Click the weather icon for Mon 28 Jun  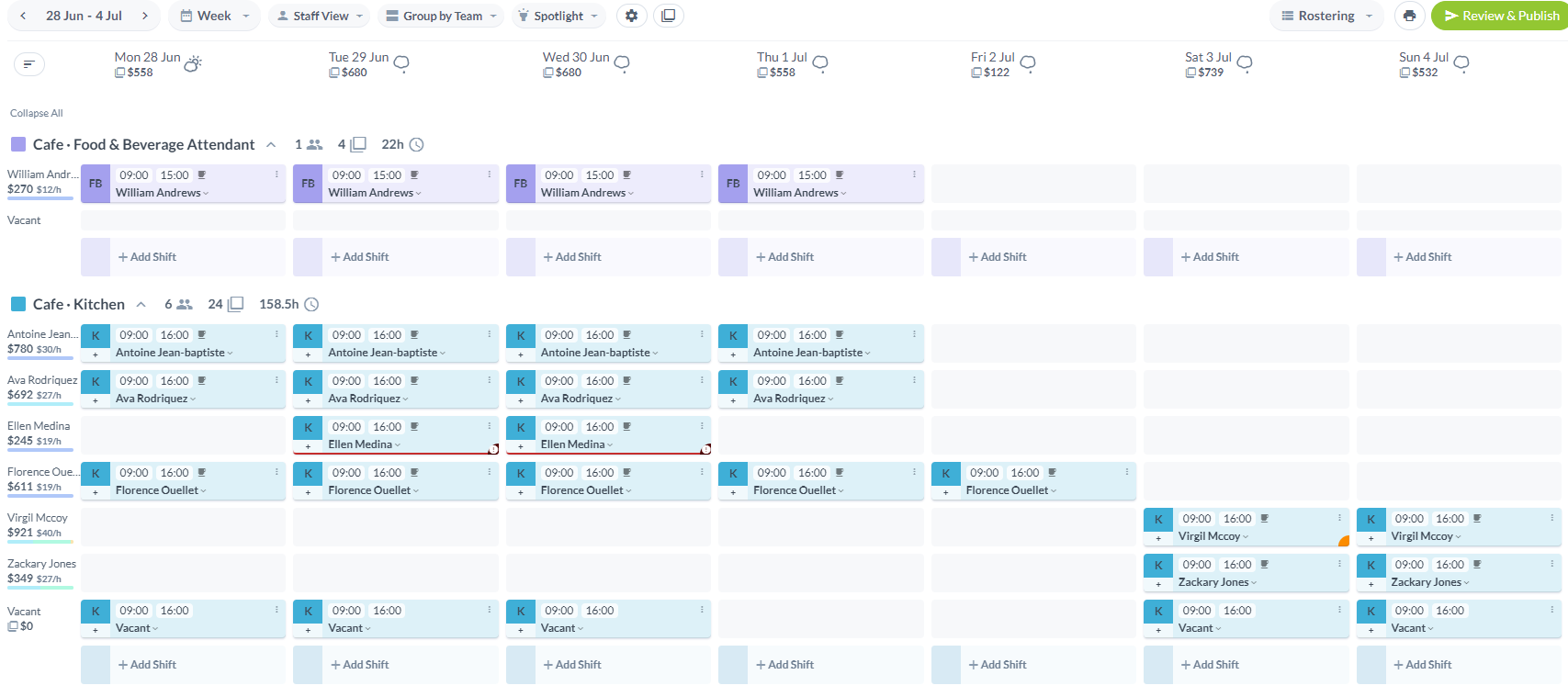coord(193,64)
